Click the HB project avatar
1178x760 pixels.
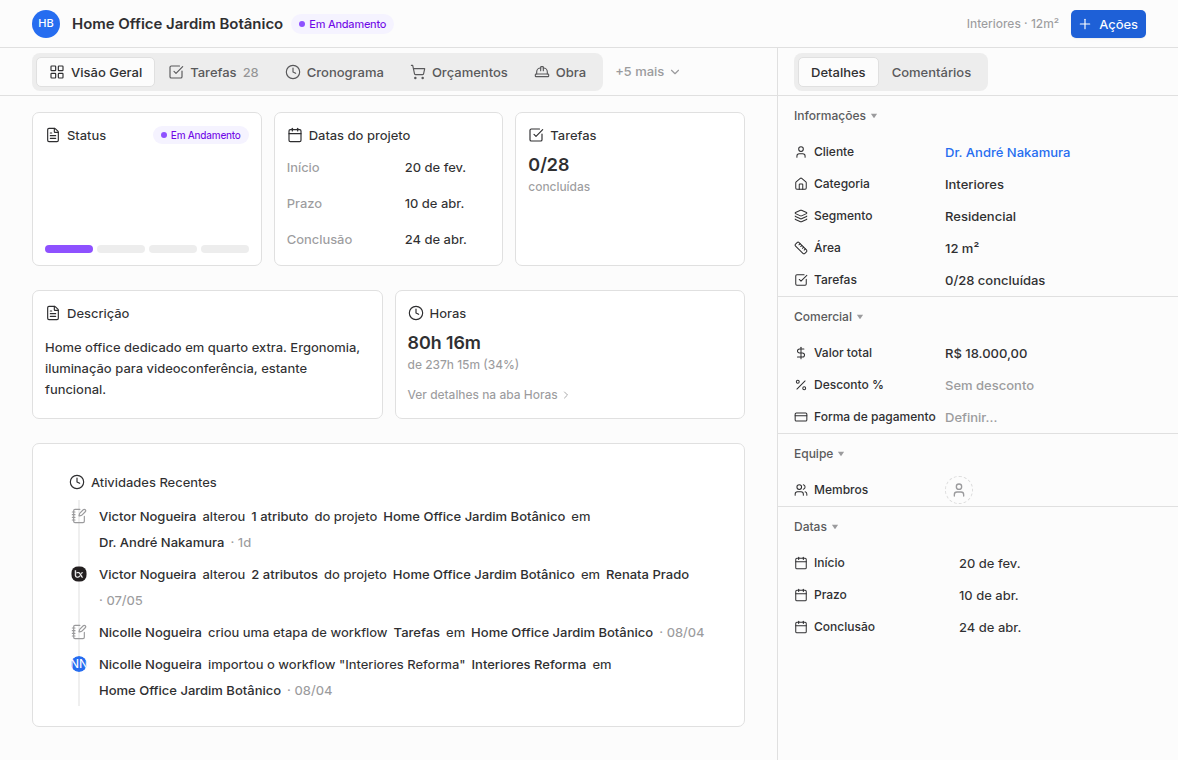click(46, 24)
